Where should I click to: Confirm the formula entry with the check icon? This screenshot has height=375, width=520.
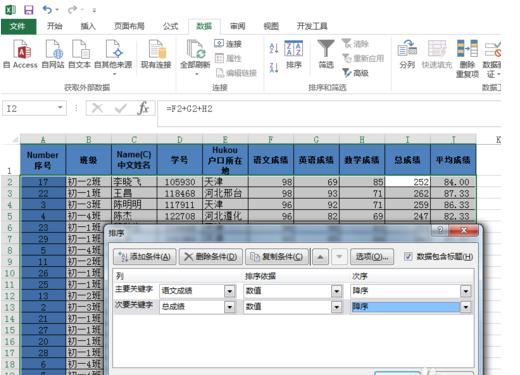(x=120, y=108)
